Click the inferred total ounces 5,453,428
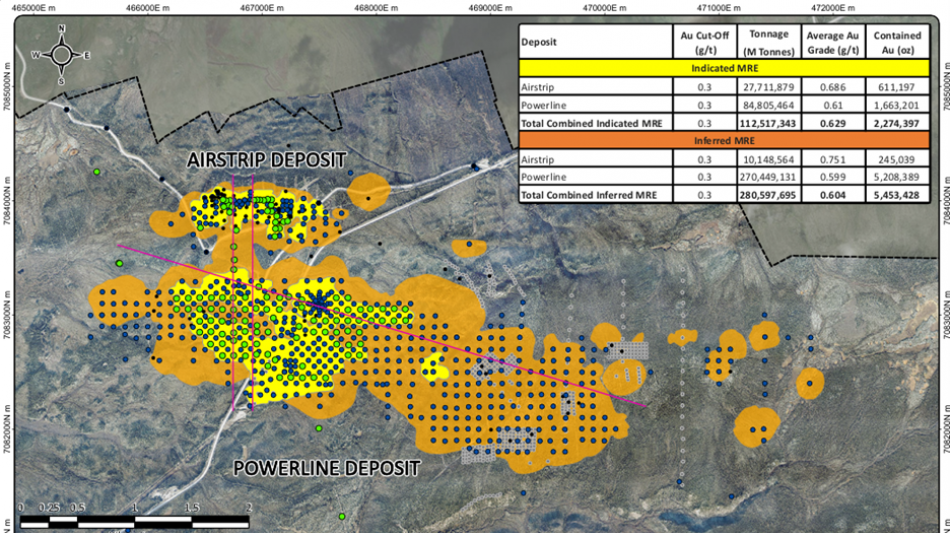The width and height of the screenshot is (950, 533). click(897, 195)
